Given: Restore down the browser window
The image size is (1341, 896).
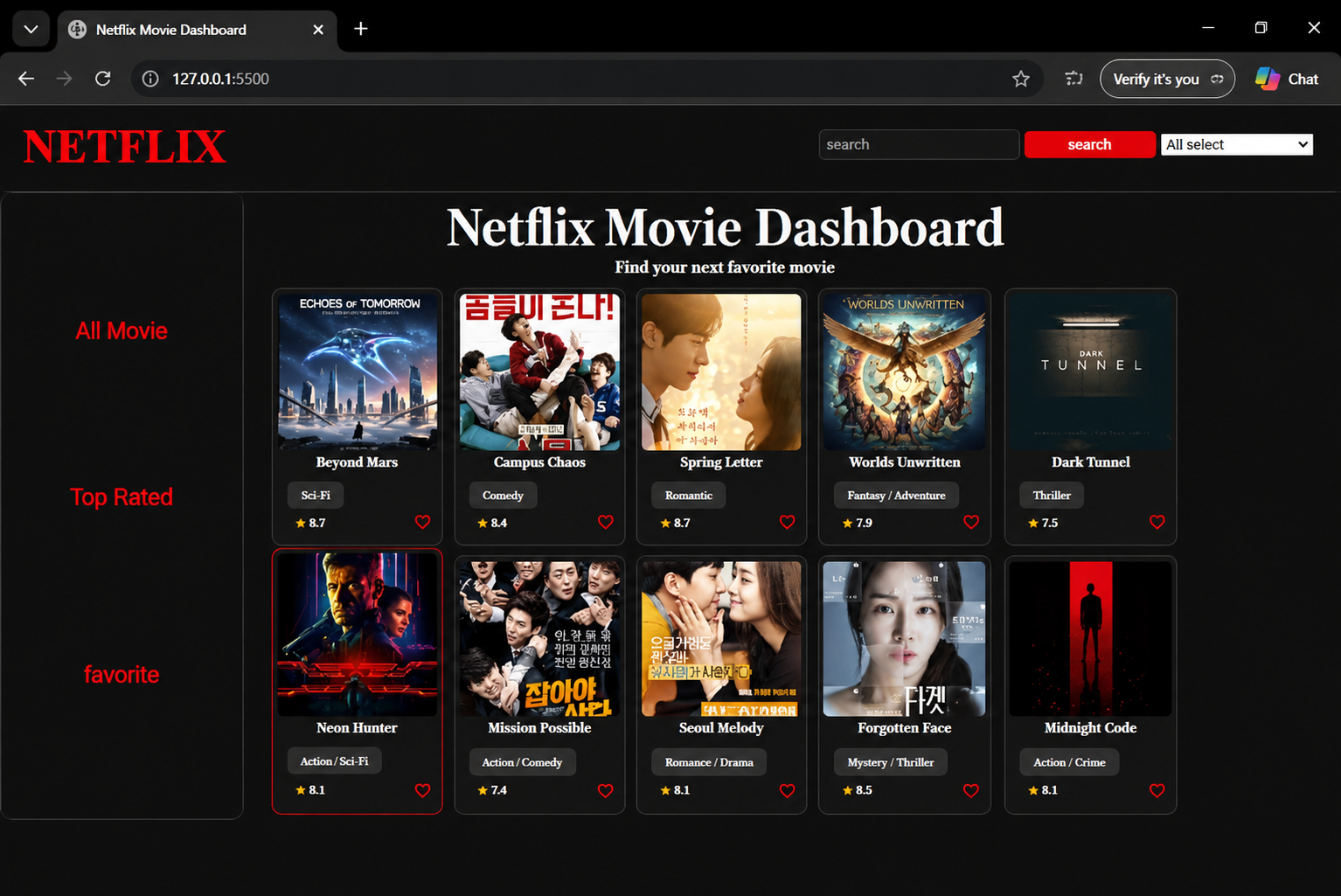Looking at the screenshot, I should pos(1261,28).
